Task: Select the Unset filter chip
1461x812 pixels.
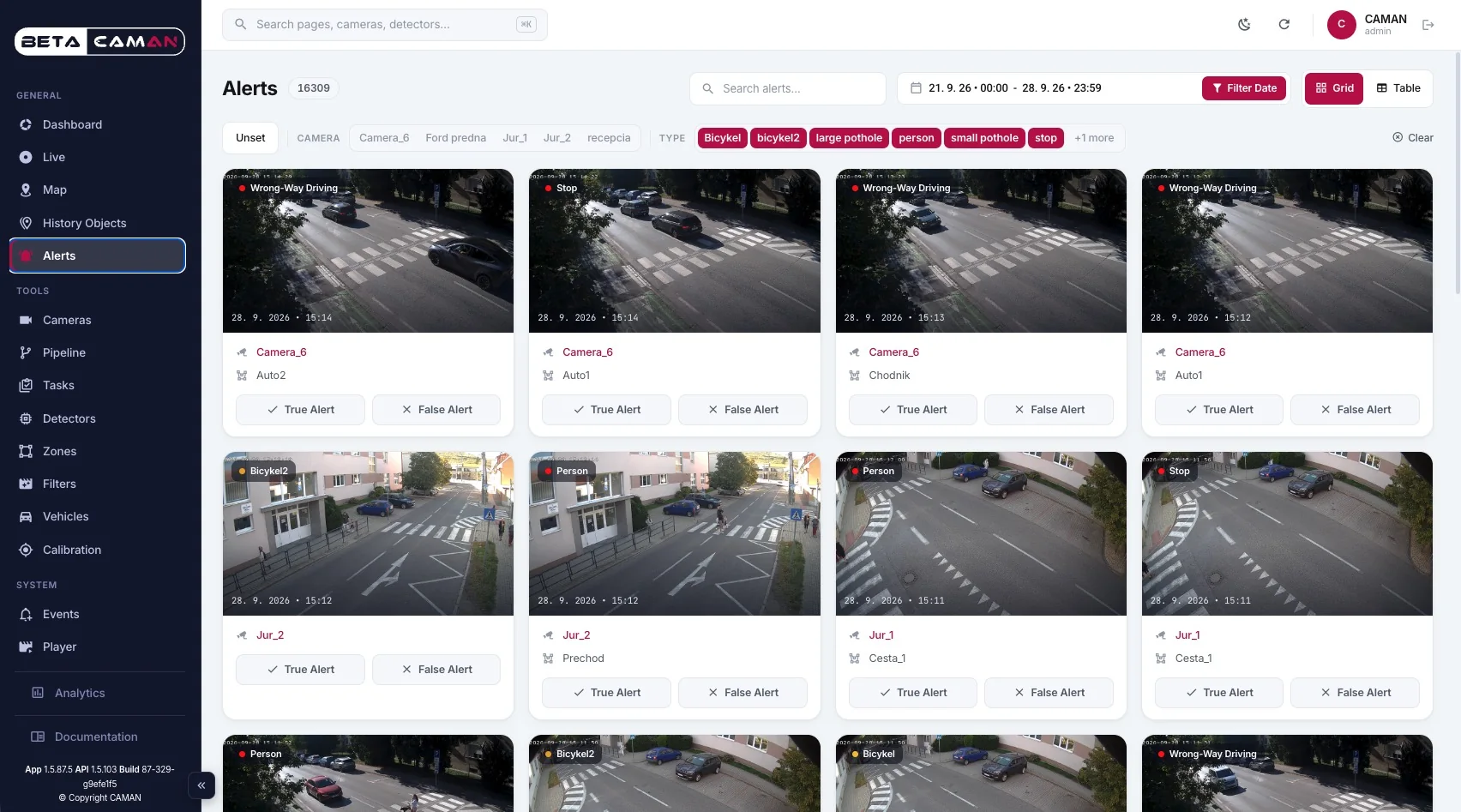Action: [250, 138]
